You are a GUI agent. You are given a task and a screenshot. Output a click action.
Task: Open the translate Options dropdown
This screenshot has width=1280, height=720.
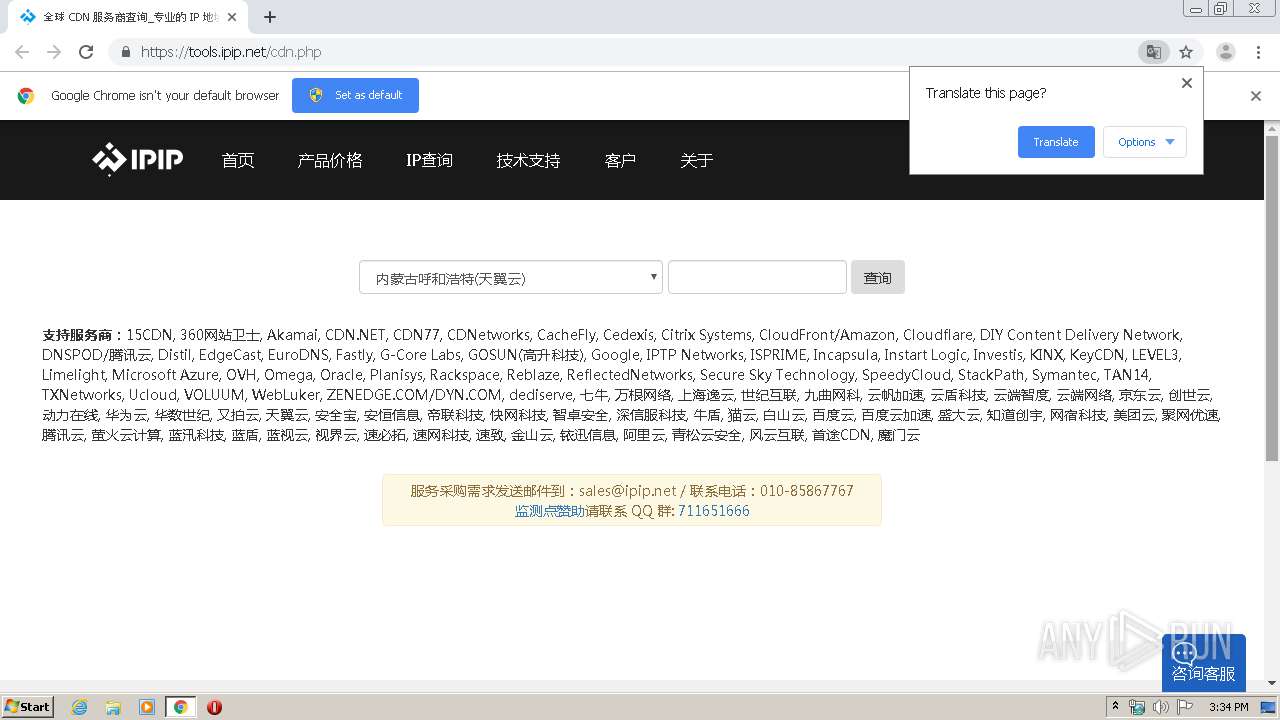click(1145, 142)
